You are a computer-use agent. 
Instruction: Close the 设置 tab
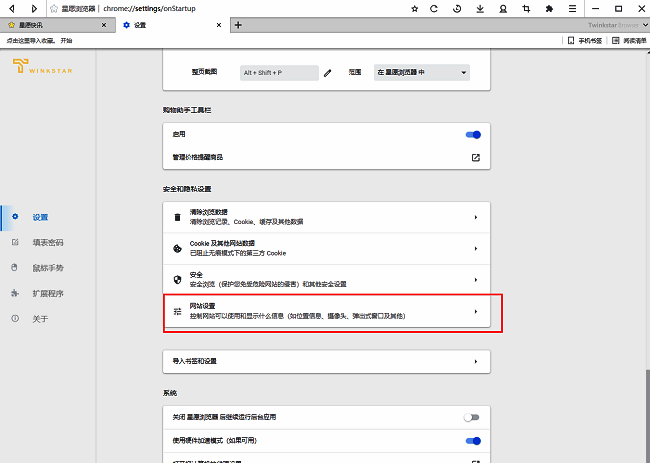coord(219,25)
